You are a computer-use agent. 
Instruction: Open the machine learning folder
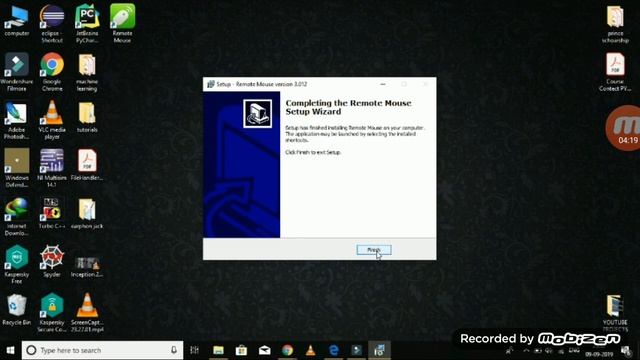(x=87, y=72)
